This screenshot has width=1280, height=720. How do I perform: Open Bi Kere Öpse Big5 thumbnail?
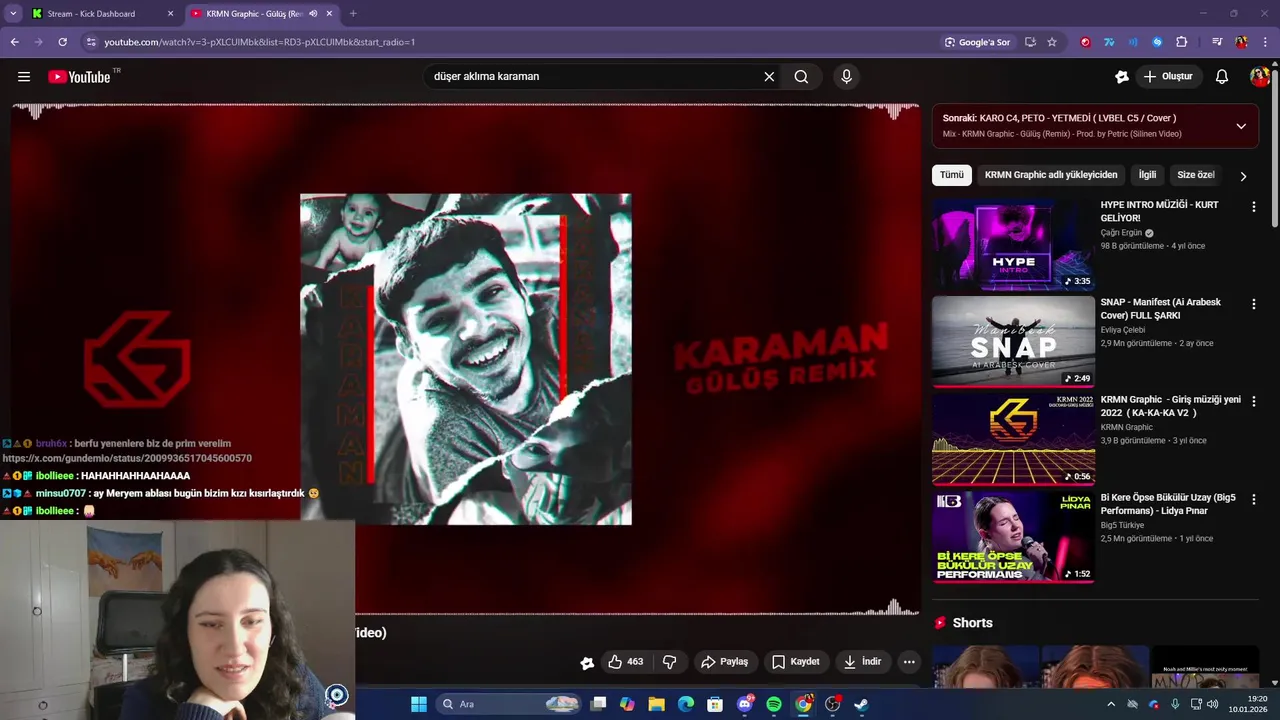click(x=1013, y=536)
